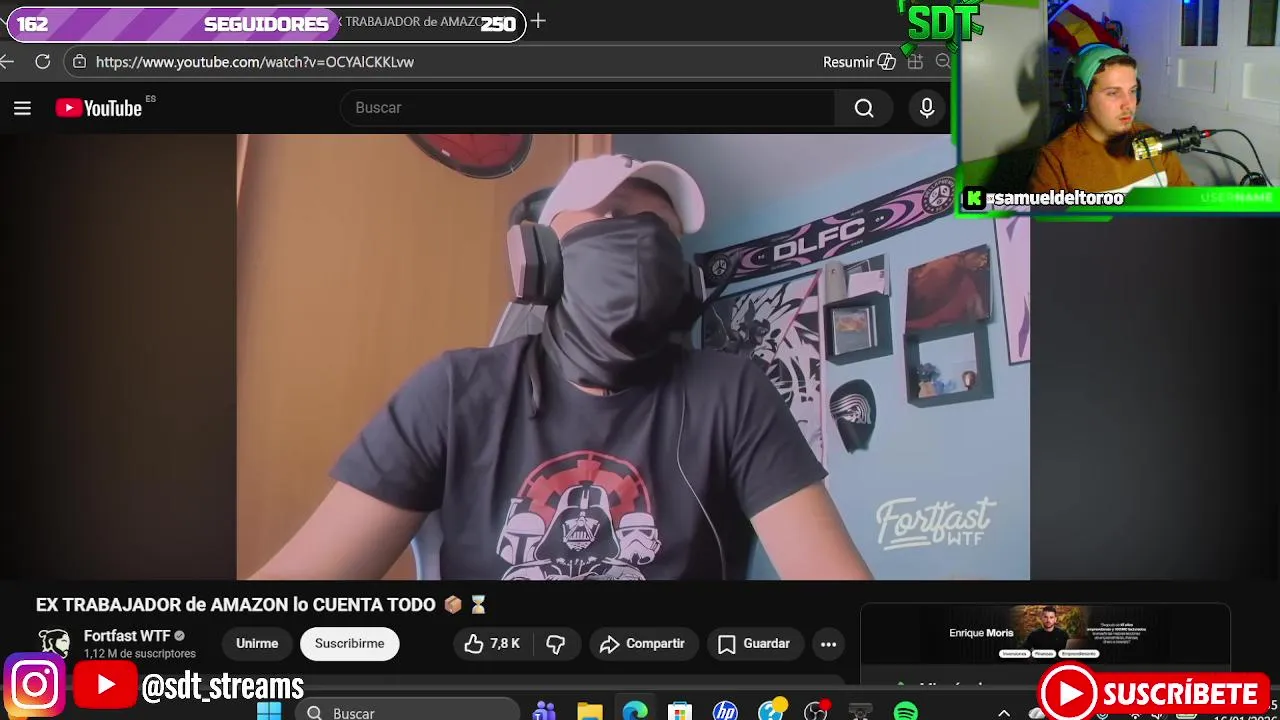Open the camera app in taskbar
This screenshot has height=720, width=1280.
860,712
